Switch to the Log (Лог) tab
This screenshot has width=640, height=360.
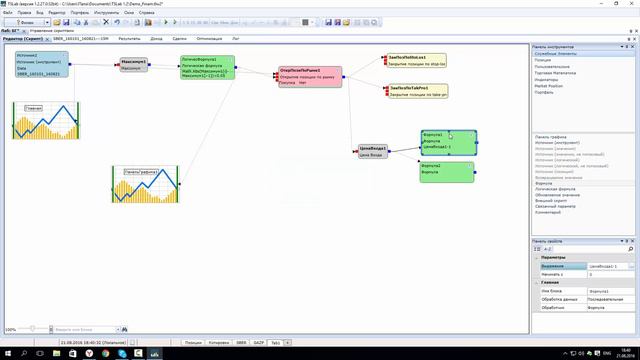pos(236,39)
